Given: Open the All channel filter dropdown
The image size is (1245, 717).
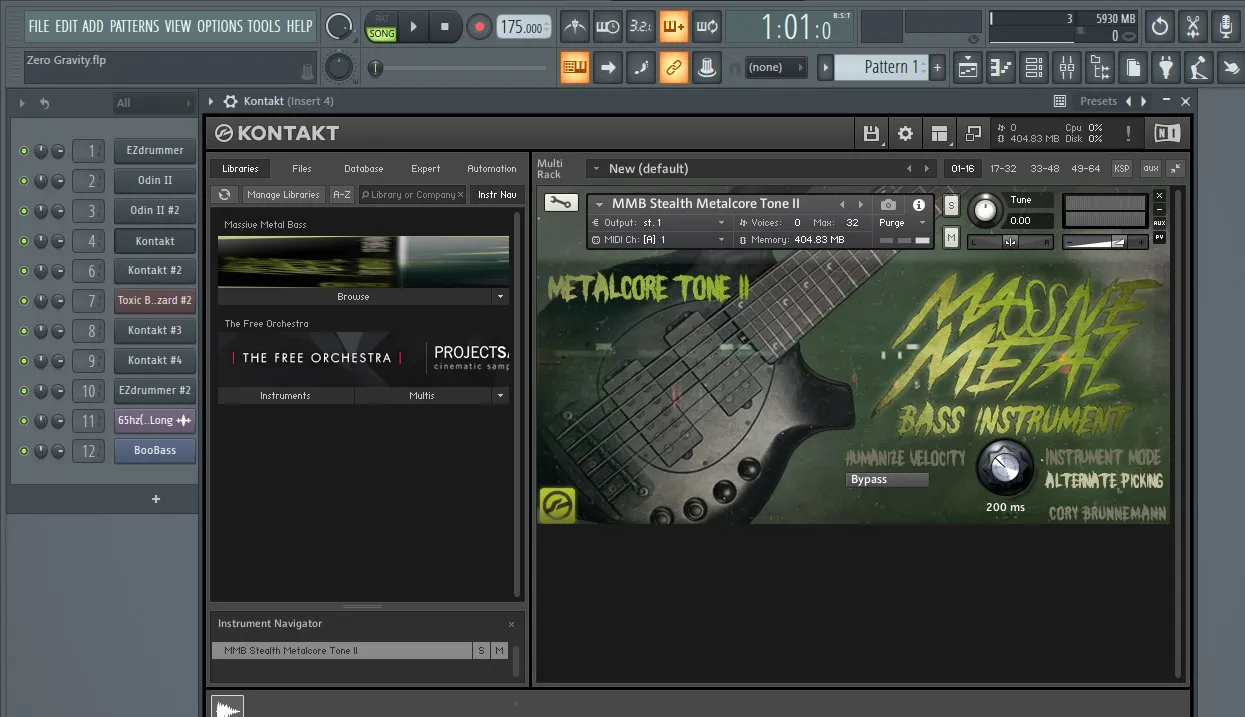Looking at the screenshot, I should pos(153,103).
